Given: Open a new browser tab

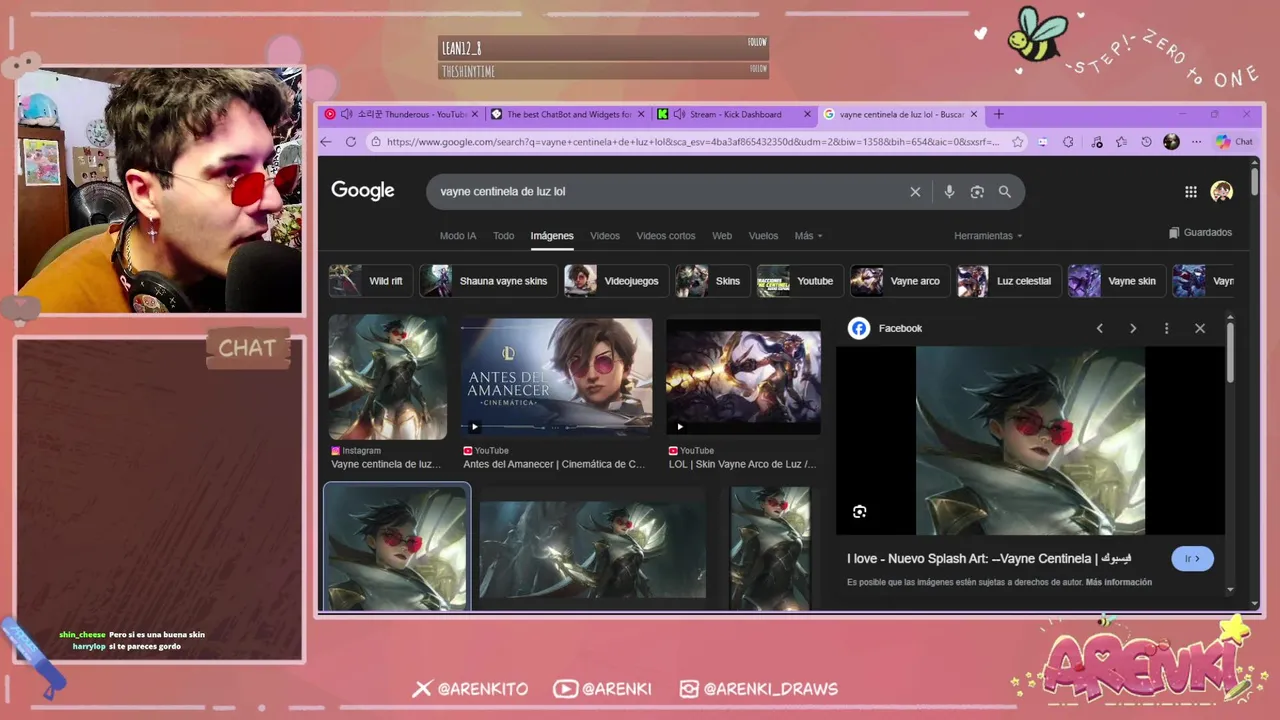Looking at the screenshot, I should (x=998, y=114).
